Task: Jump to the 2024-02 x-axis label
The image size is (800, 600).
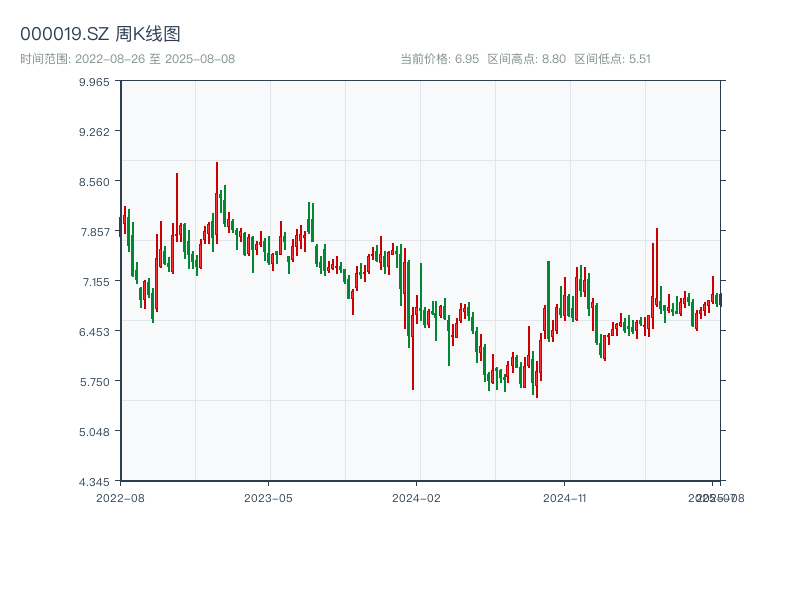Action: click(417, 497)
